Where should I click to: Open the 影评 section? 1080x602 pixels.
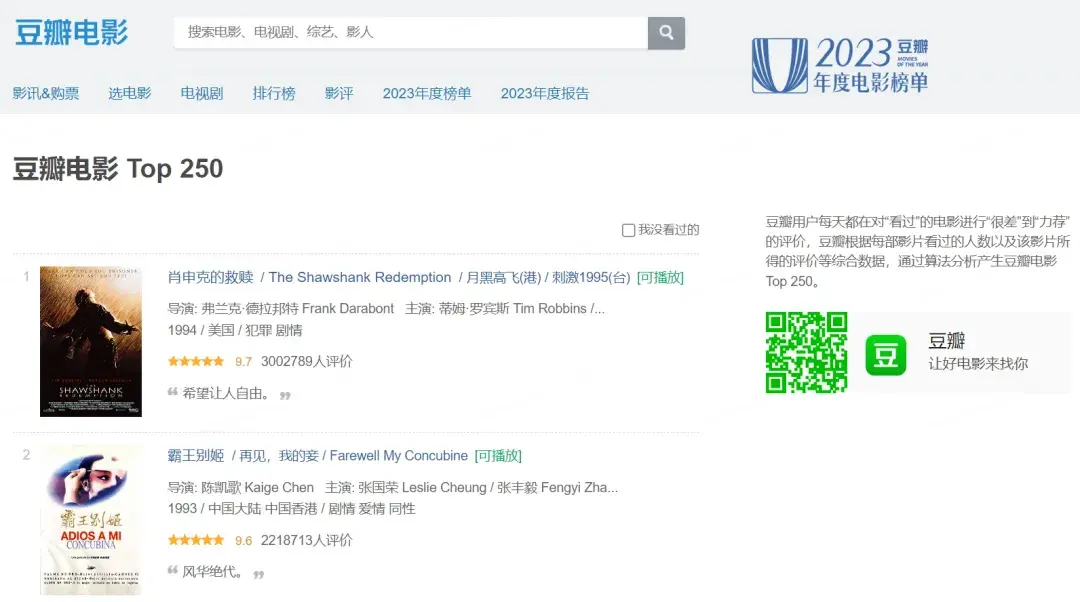point(339,93)
